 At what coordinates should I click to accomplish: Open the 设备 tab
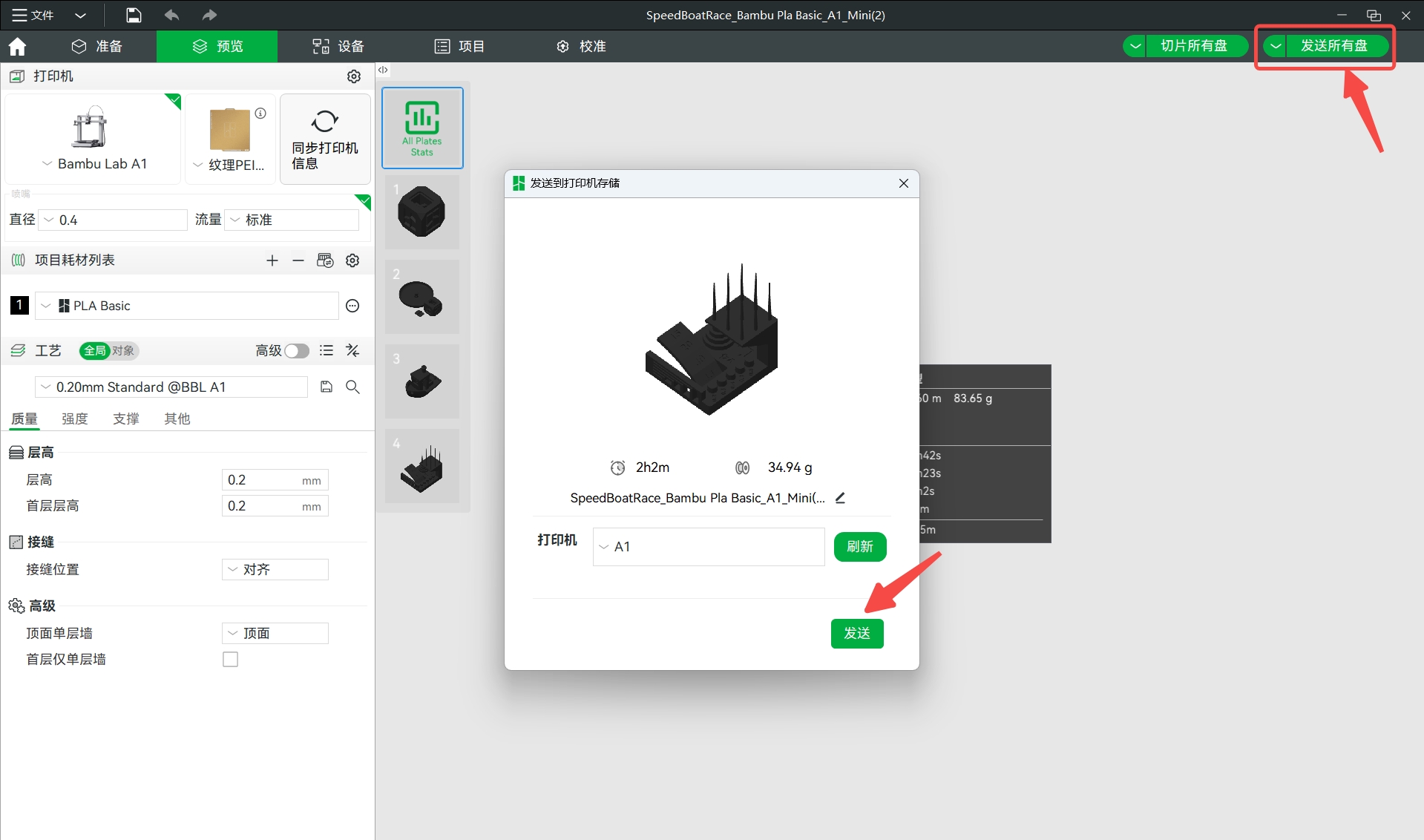[338, 46]
